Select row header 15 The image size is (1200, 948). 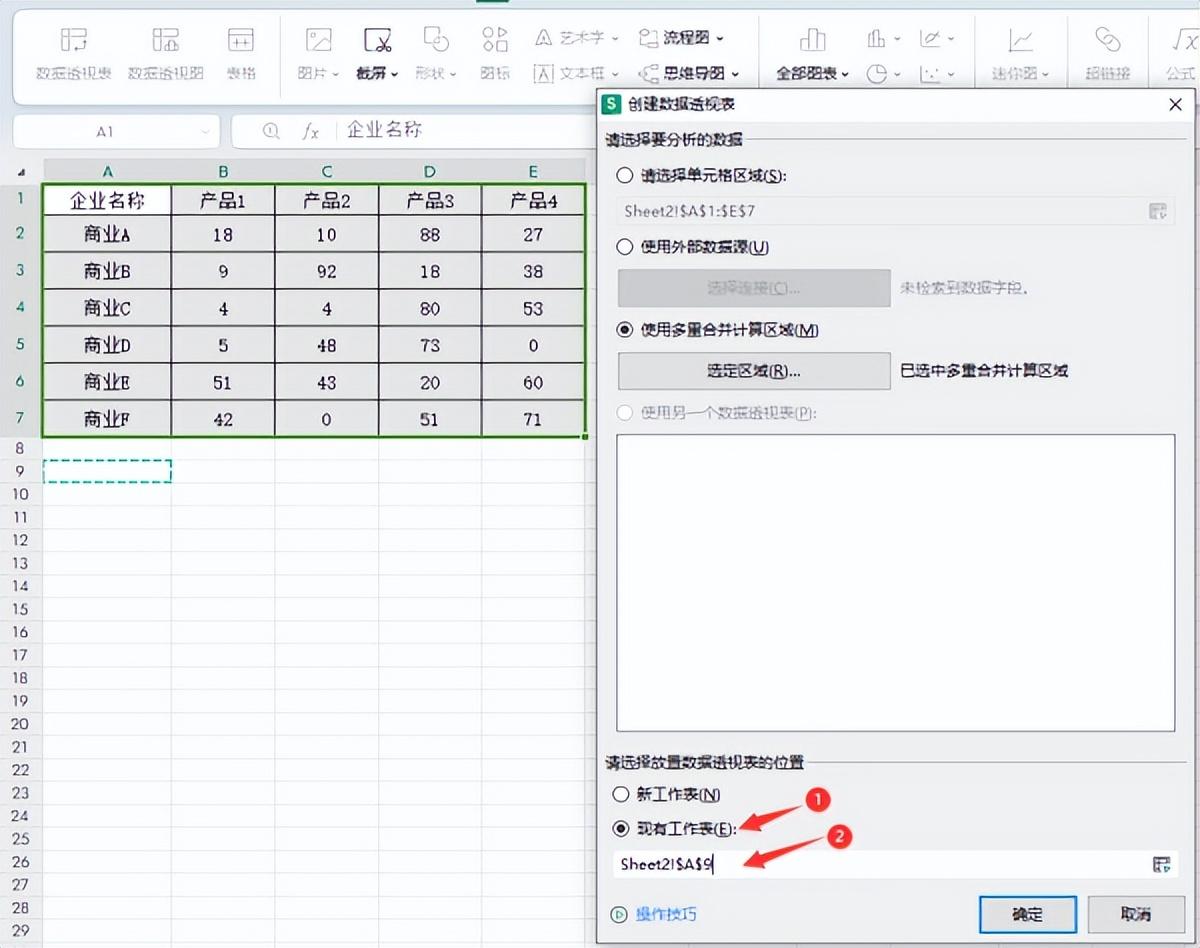[x=21, y=609]
